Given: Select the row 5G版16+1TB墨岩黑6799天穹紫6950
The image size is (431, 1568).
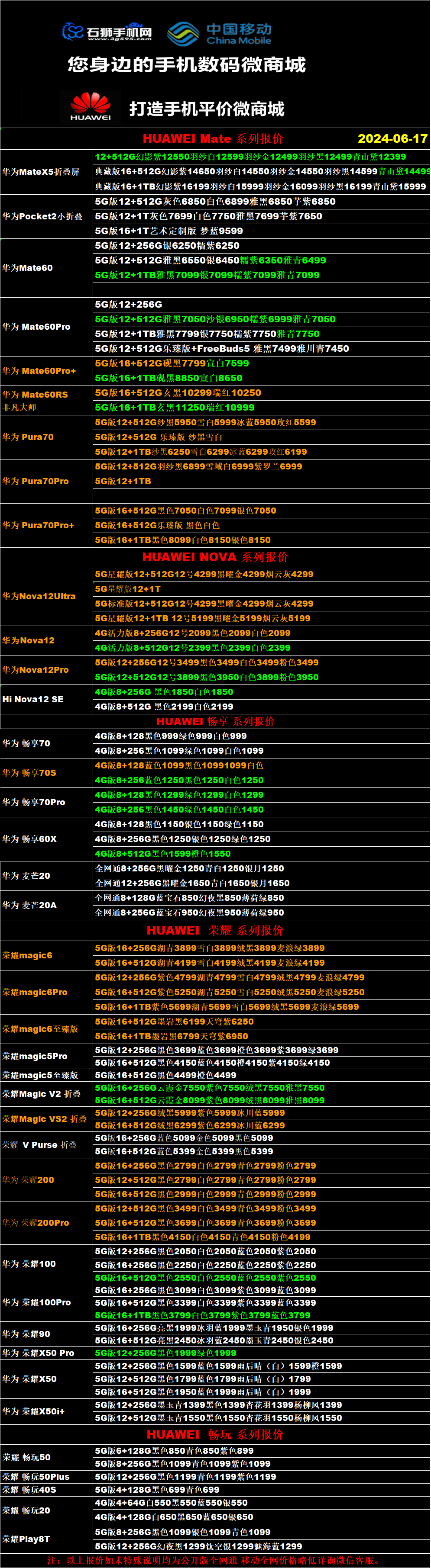Looking at the screenshot, I should click(x=262, y=1036).
